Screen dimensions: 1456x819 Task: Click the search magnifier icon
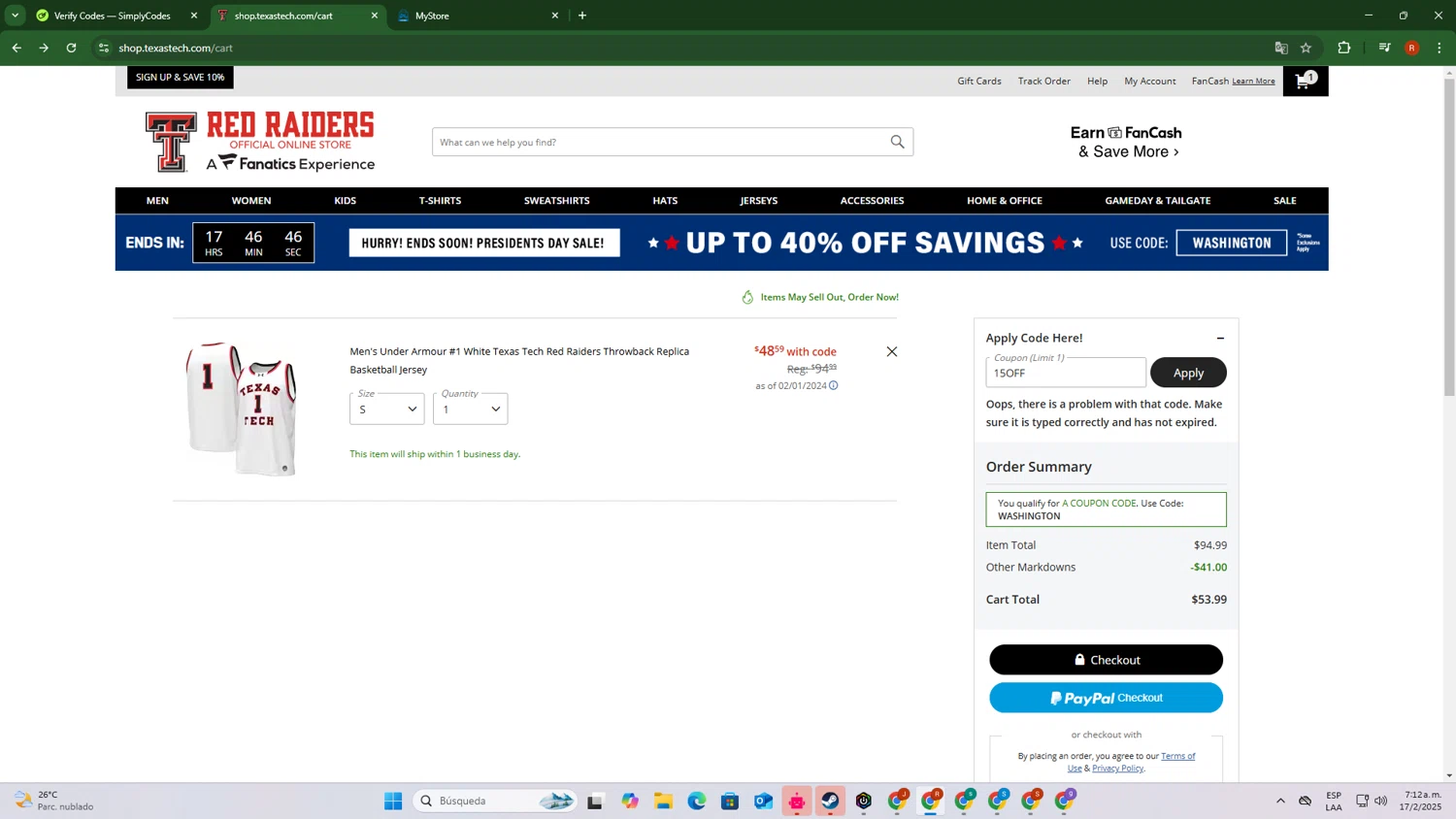pos(897,142)
